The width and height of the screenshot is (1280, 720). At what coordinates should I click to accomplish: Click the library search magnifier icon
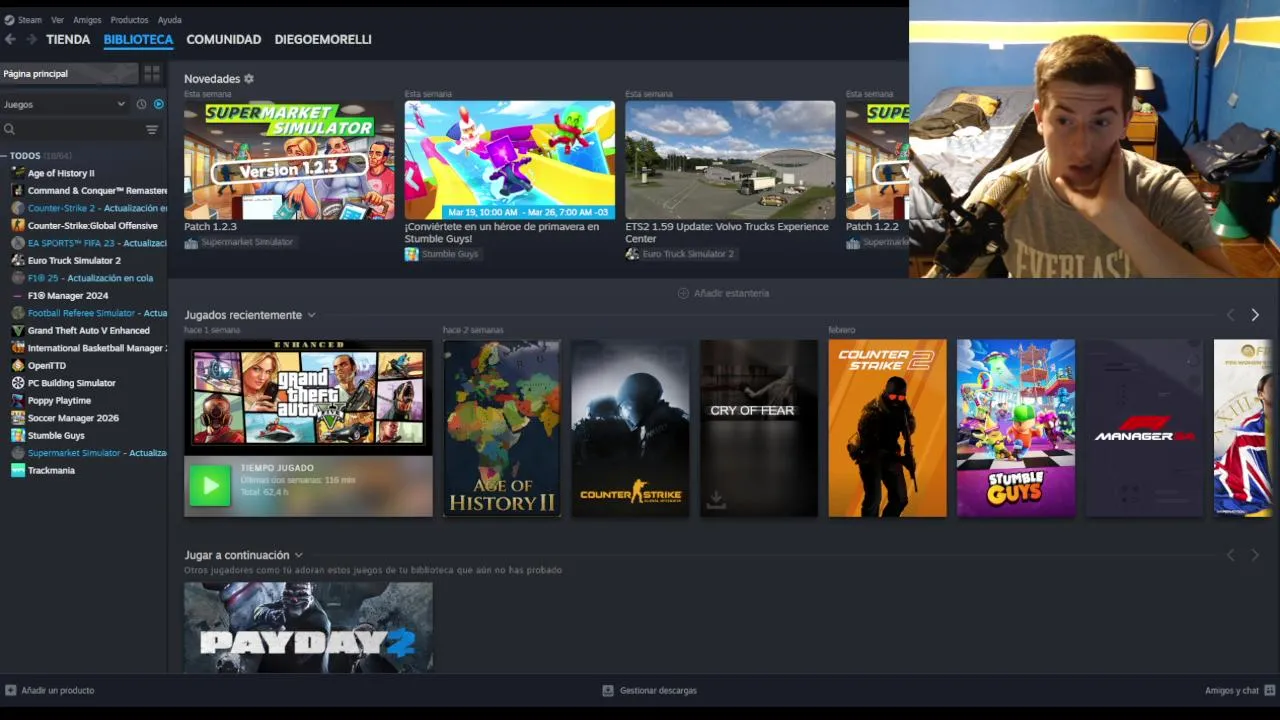(9, 129)
